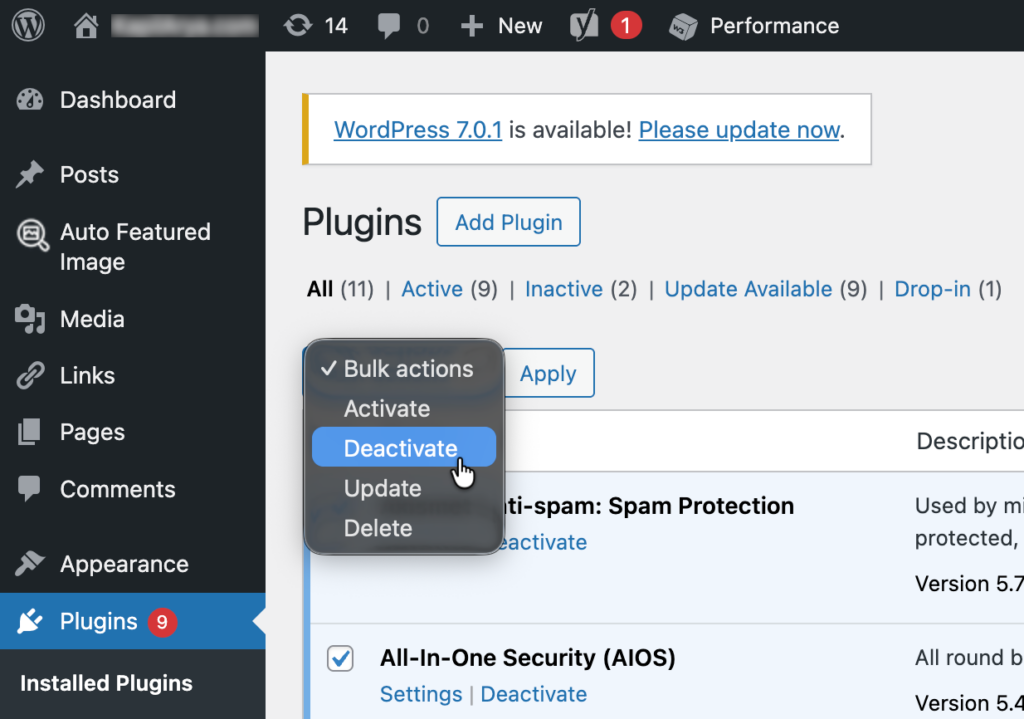Click the Auto Featured Image icon
1024x719 pixels.
point(33,235)
